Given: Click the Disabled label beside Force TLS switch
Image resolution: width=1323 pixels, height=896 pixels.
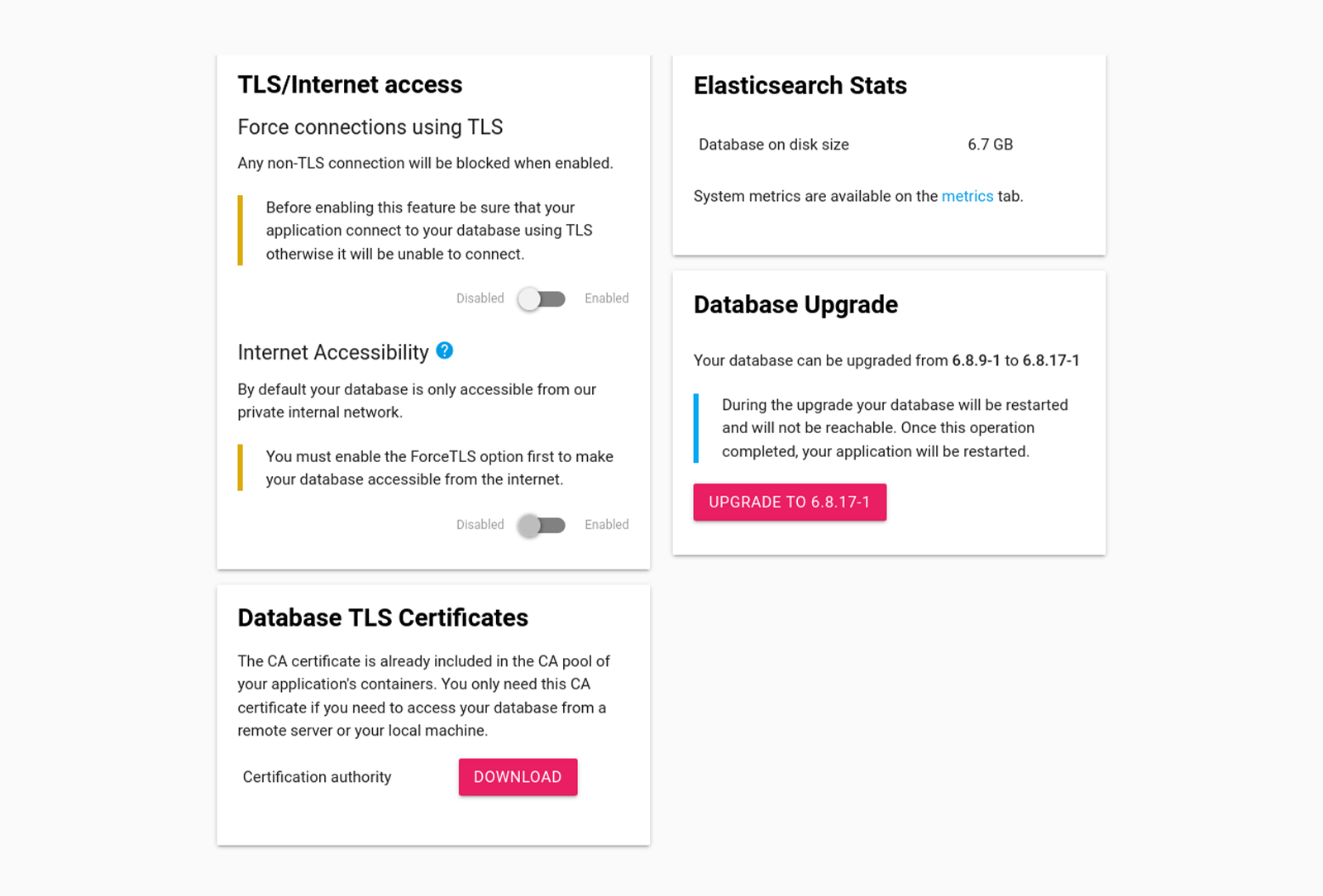Looking at the screenshot, I should pos(480,298).
